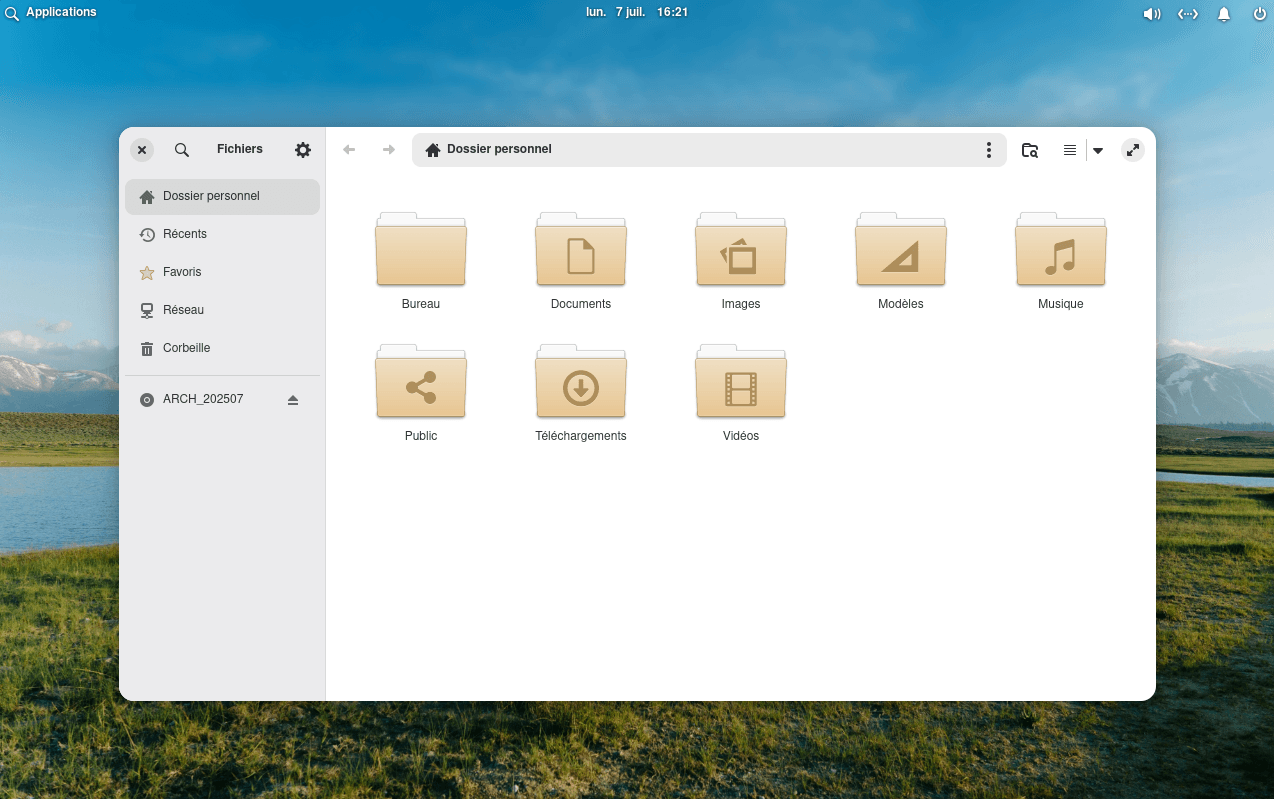Go forward with the right arrow
Image resolution: width=1274 pixels, height=799 pixels.
[x=389, y=150]
